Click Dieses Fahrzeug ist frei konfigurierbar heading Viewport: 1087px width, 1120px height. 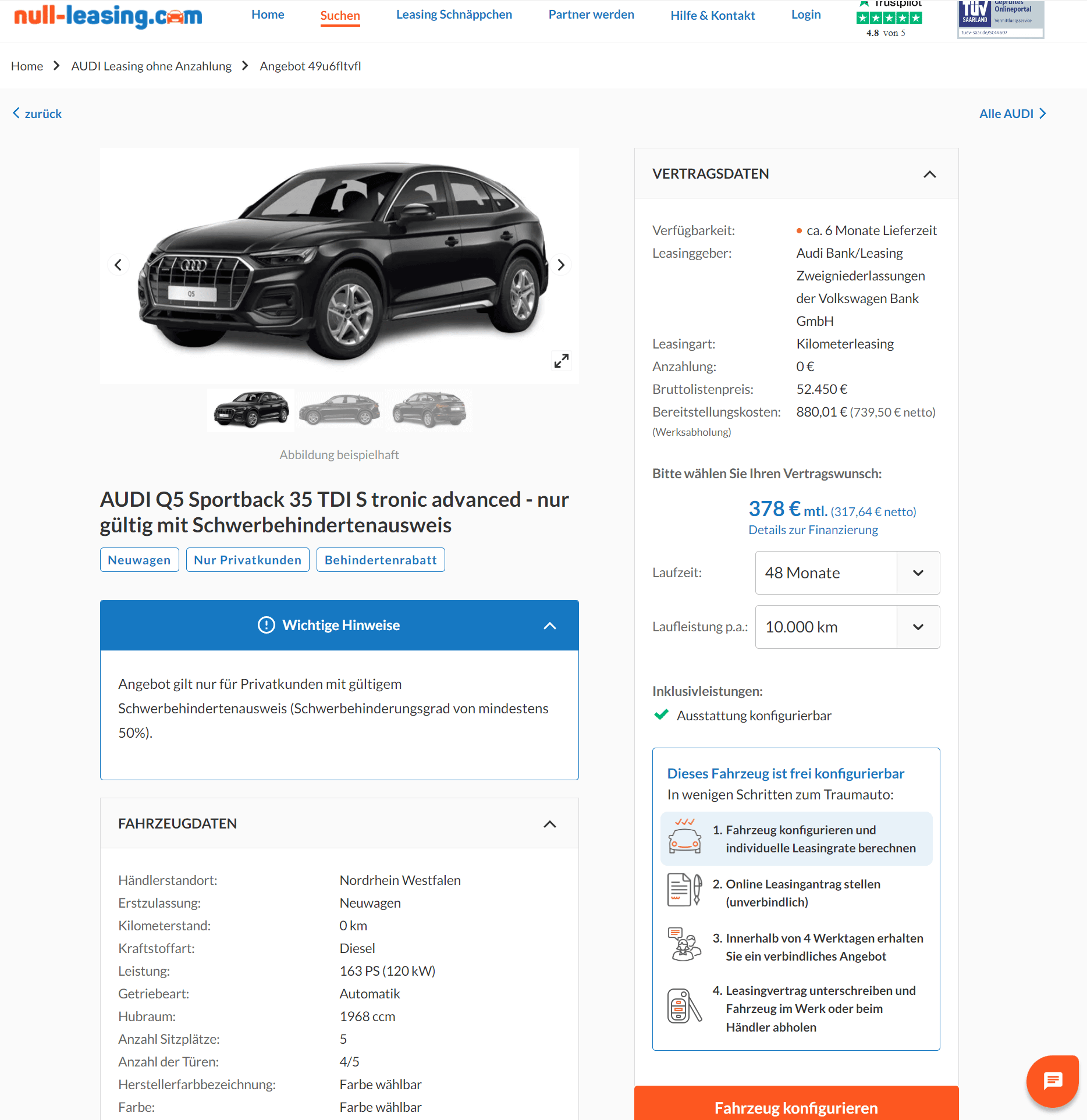[786, 774]
